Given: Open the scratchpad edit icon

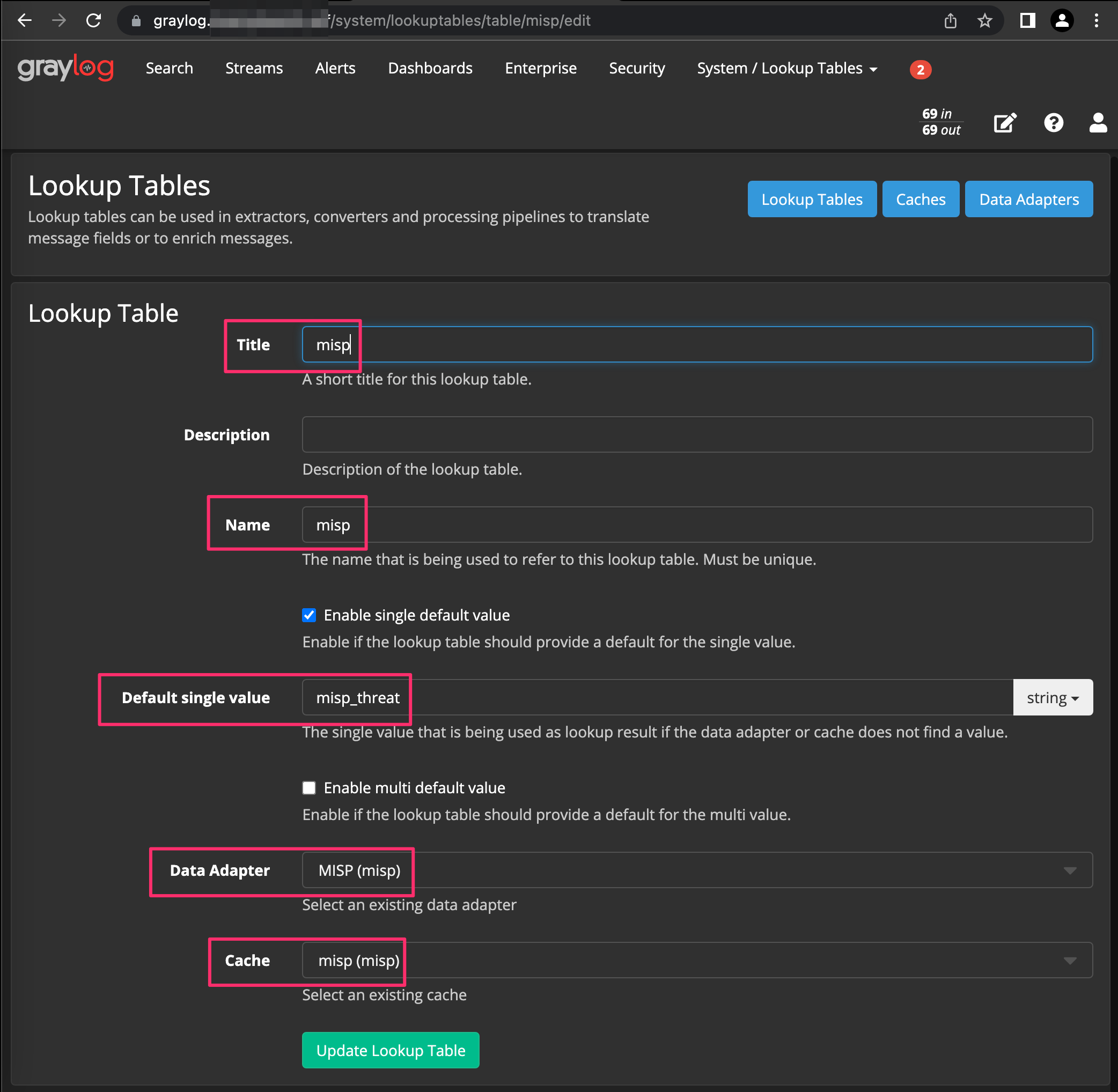Looking at the screenshot, I should [x=1004, y=123].
